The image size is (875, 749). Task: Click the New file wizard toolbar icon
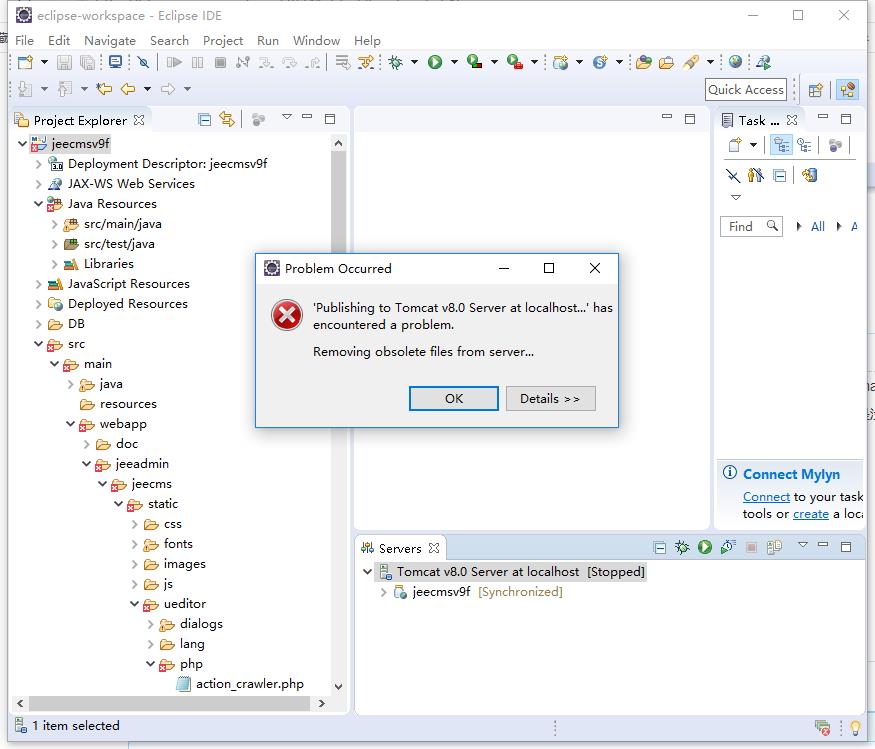tap(25, 63)
